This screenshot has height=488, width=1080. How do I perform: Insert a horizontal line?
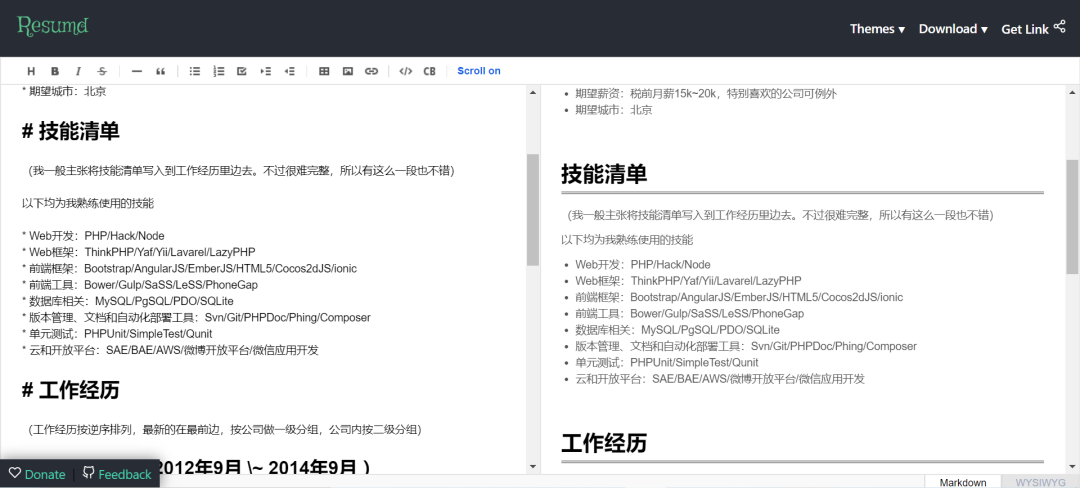click(x=136, y=71)
